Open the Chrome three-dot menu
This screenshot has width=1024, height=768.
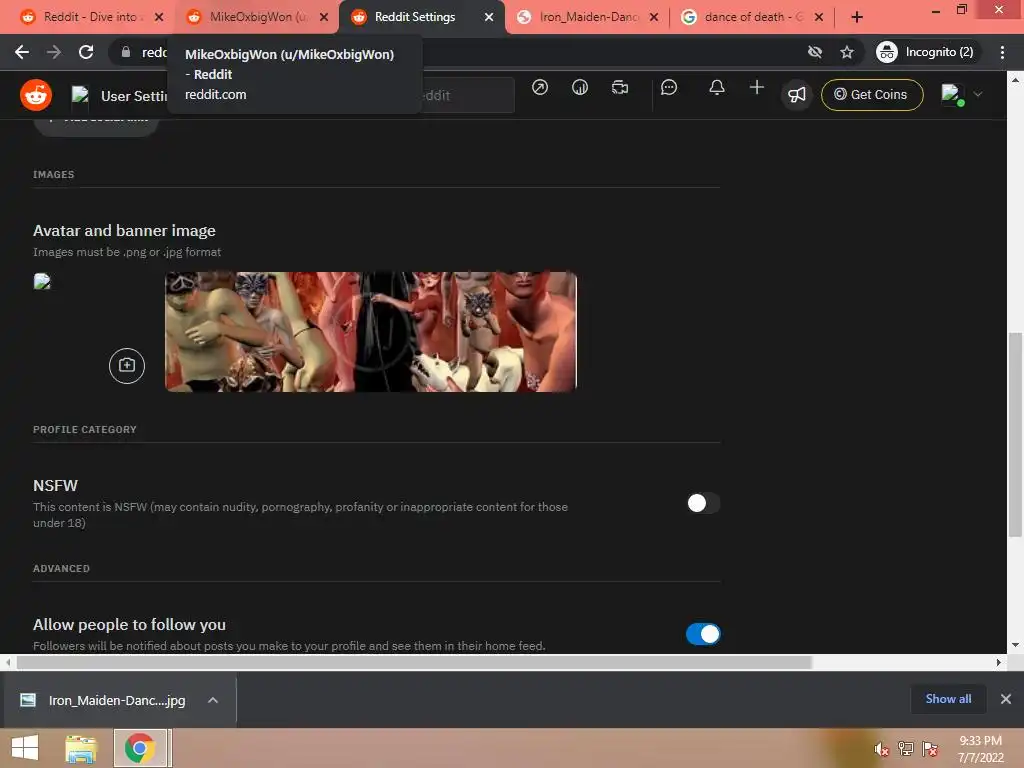tap(1002, 52)
